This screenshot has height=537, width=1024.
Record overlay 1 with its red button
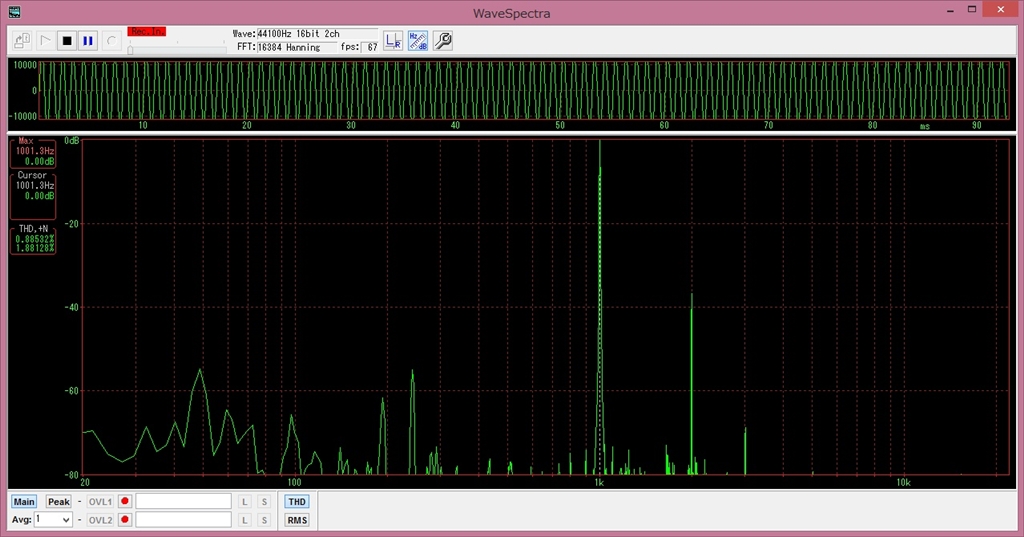pos(125,502)
